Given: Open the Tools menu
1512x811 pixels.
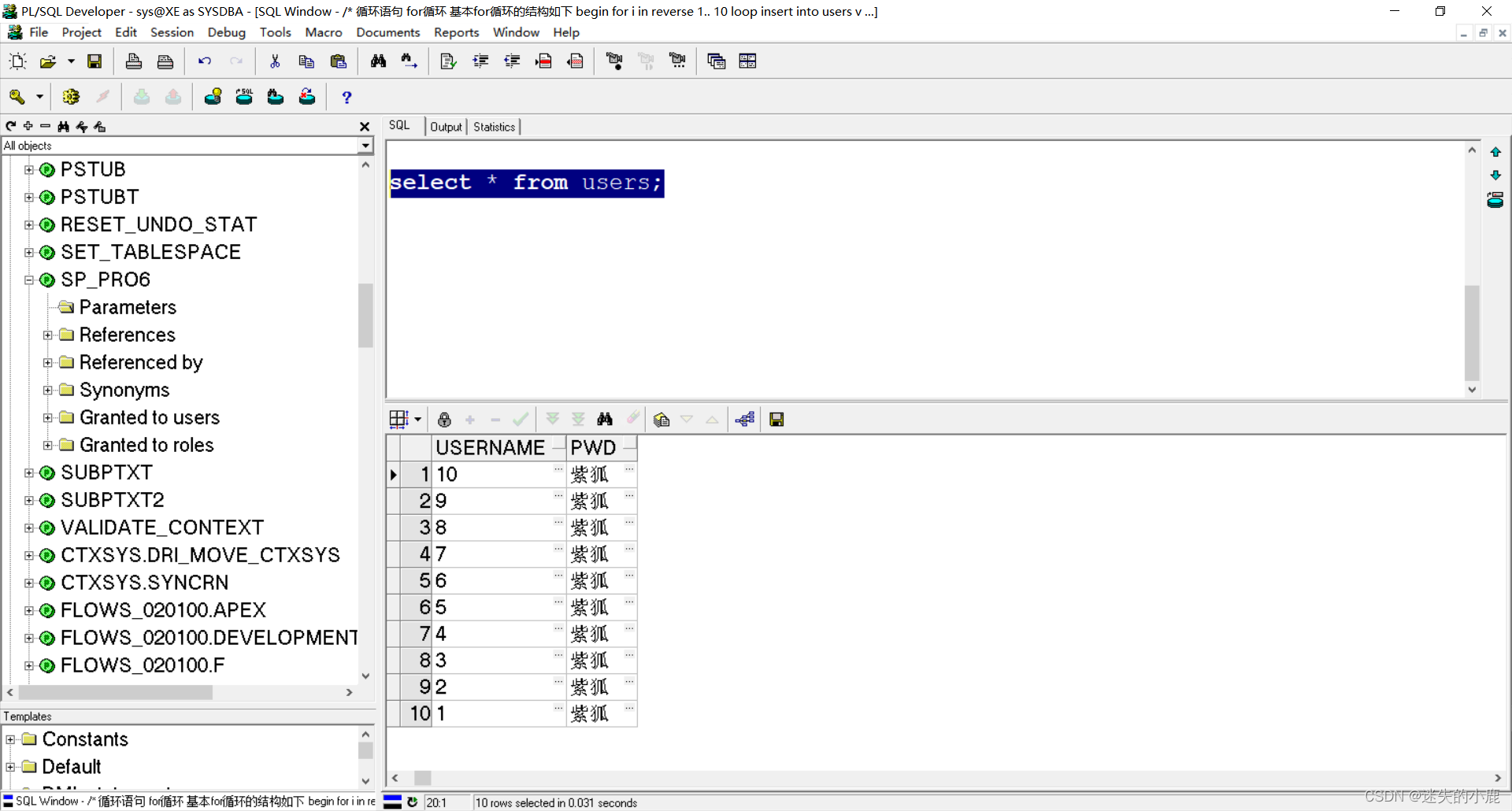Looking at the screenshot, I should coord(275,32).
